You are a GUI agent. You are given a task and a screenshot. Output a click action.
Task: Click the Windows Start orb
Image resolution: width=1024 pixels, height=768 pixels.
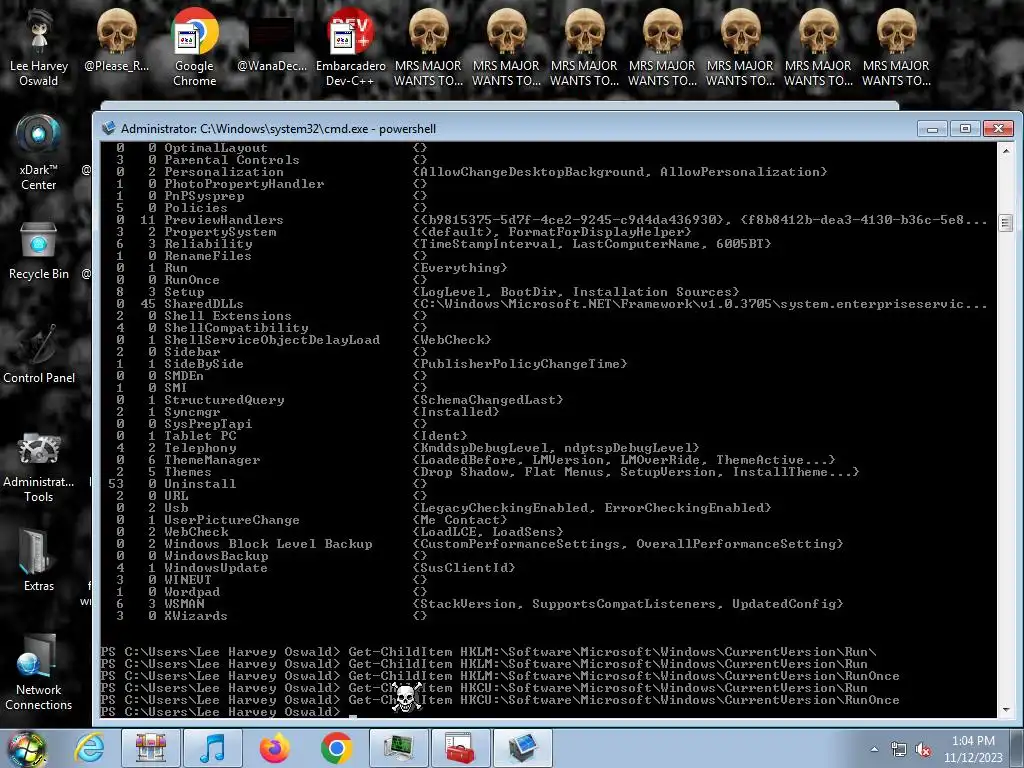click(x=26, y=748)
